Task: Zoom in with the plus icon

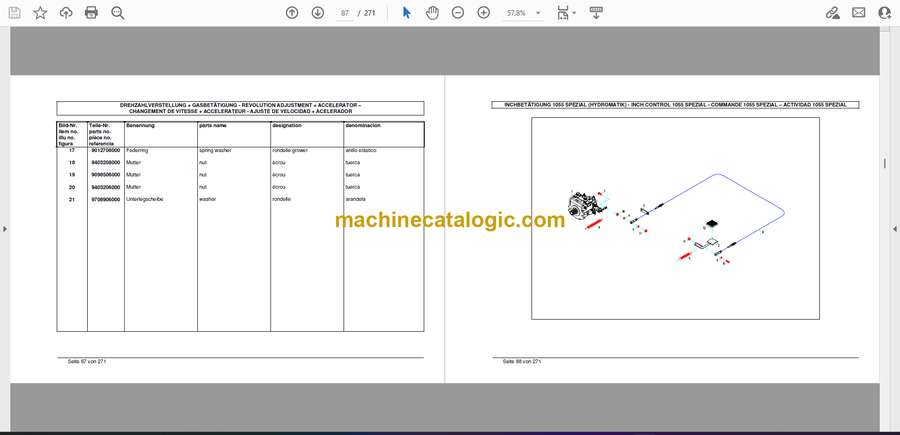Action: (484, 13)
